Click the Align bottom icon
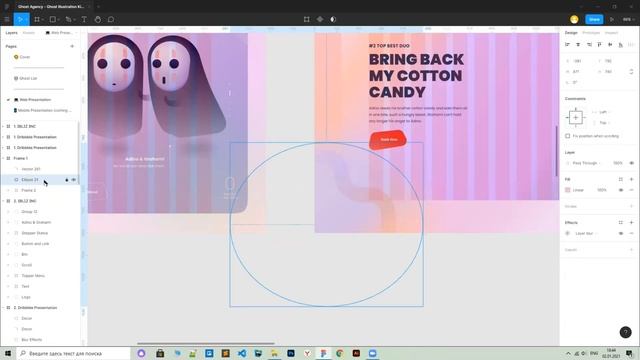This screenshot has height=360, width=640. [x=621, y=44]
